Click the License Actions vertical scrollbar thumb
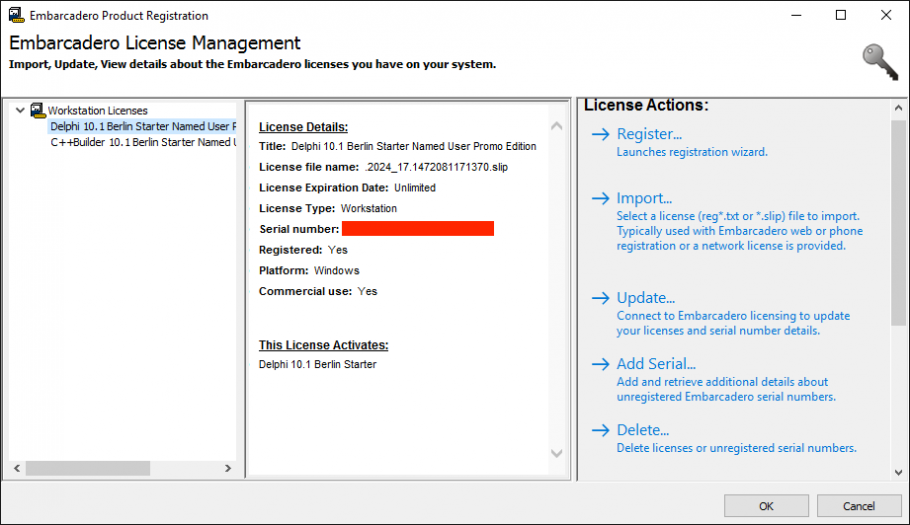The height and width of the screenshot is (525, 910). coord(898,223)
